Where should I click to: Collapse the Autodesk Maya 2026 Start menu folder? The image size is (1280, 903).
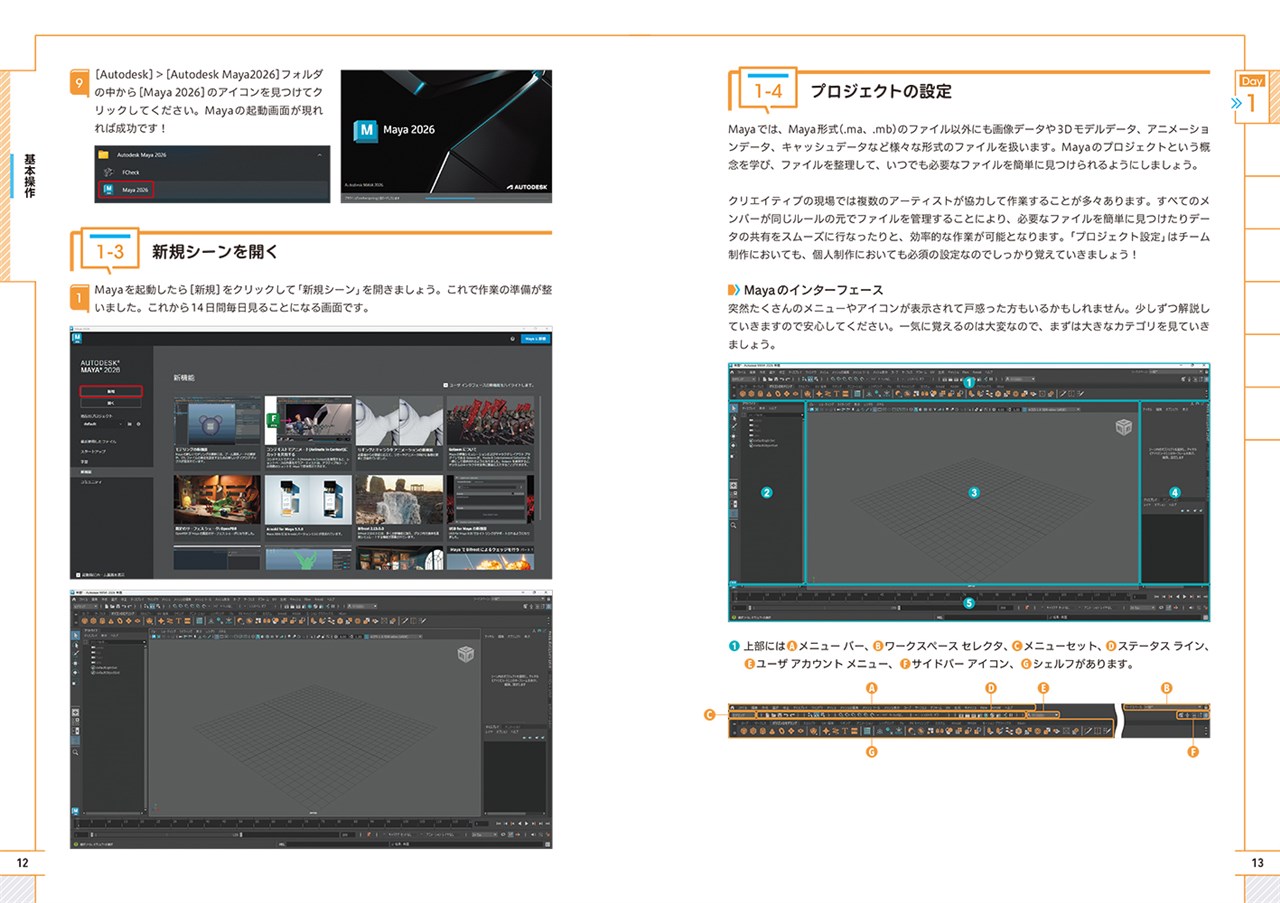(x=319, y=155)
